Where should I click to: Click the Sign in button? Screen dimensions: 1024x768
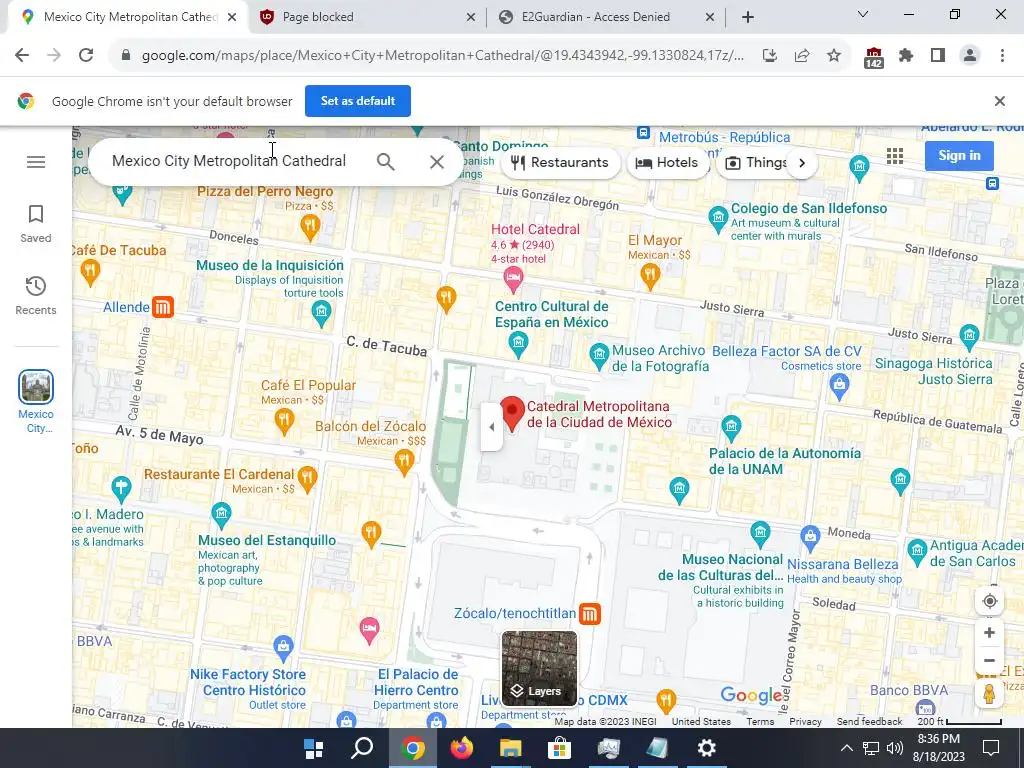(959, 155)
